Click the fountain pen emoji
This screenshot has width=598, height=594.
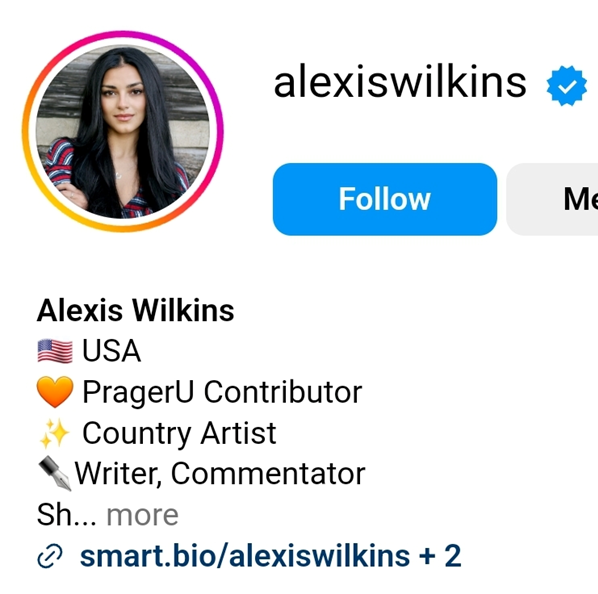coord(55,474)
